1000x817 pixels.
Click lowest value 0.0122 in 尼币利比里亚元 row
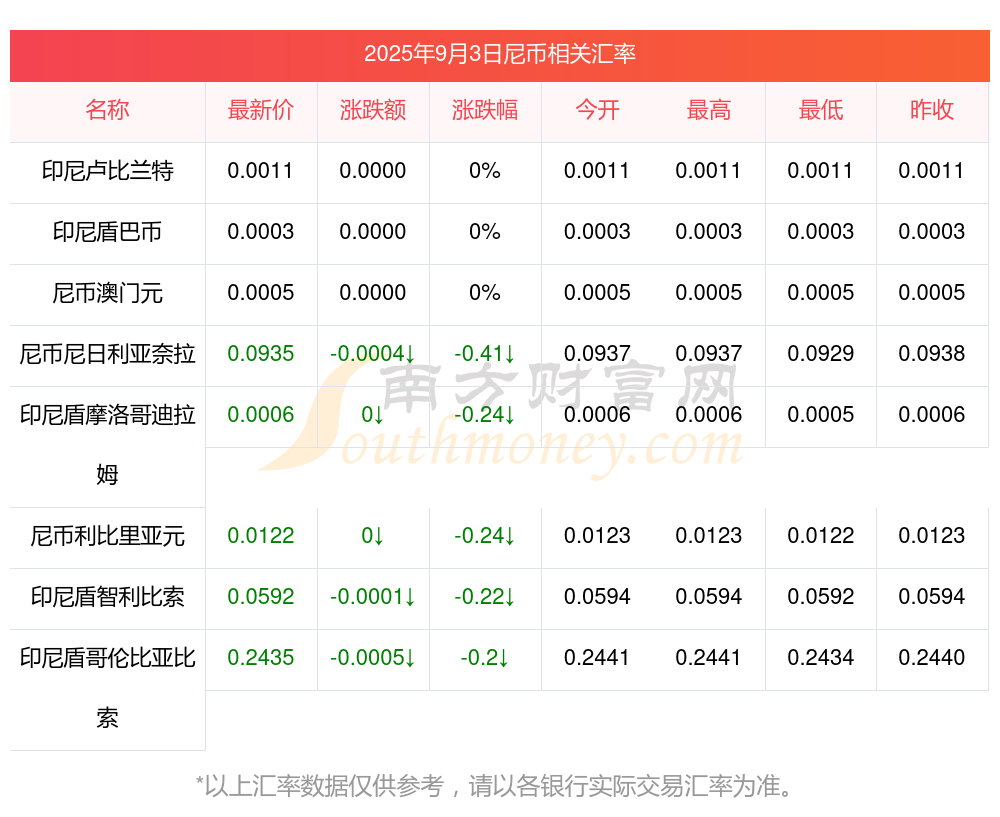point(821,536)
